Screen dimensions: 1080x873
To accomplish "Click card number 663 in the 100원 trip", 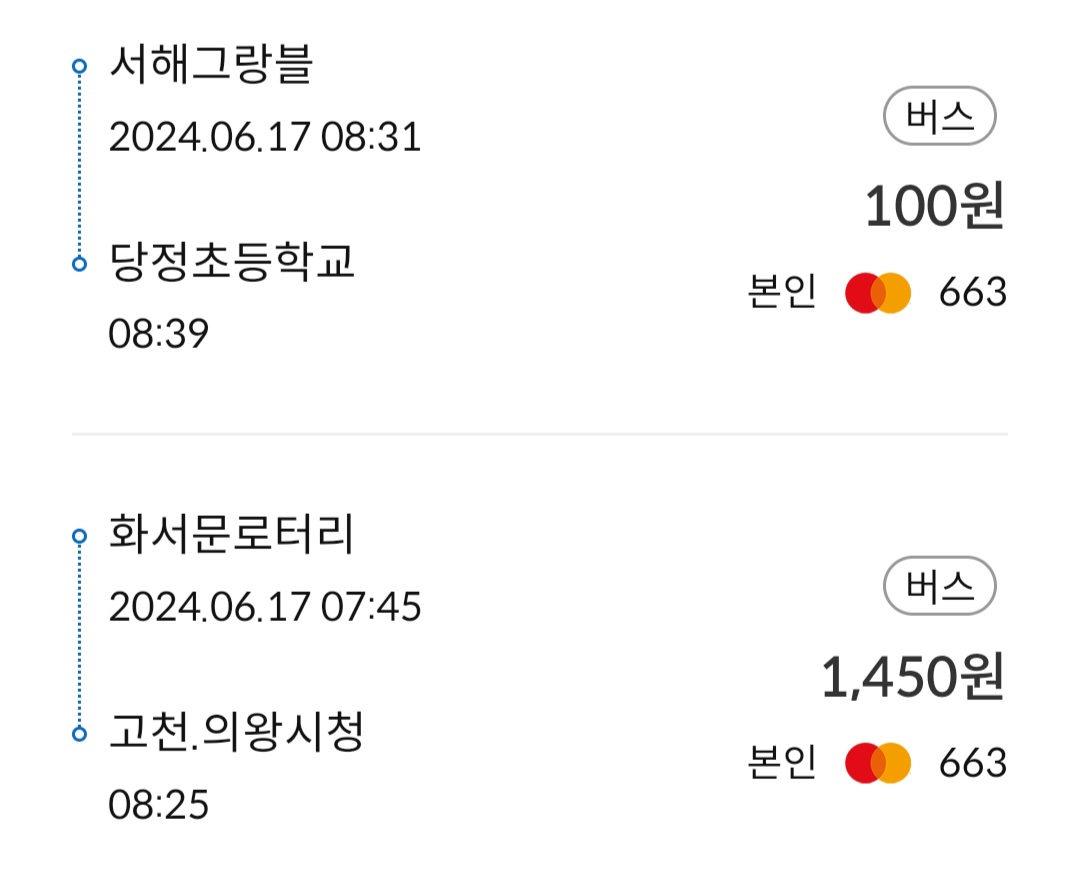I will point(972,293).
